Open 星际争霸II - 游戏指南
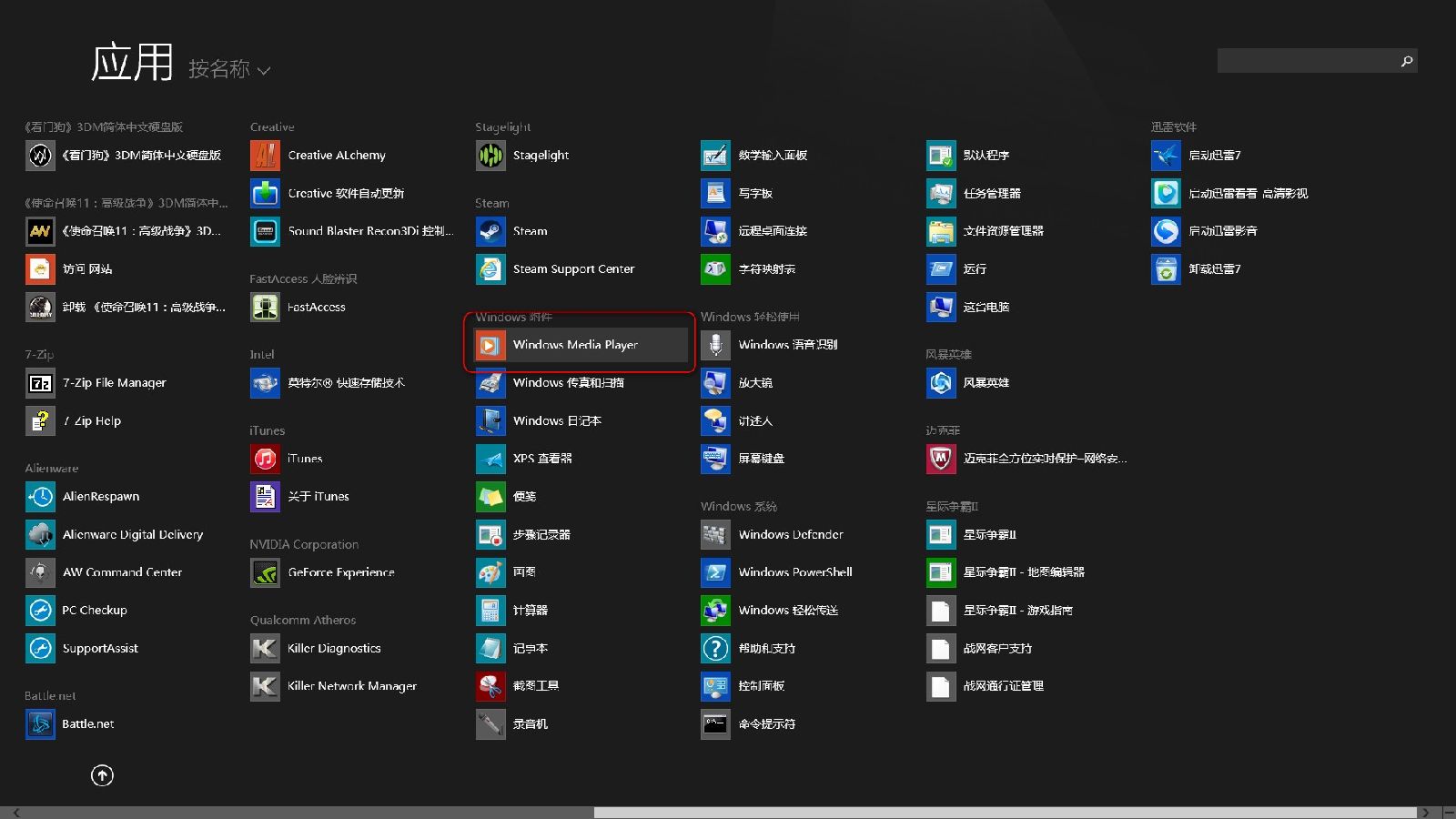 coord(1000,611)
